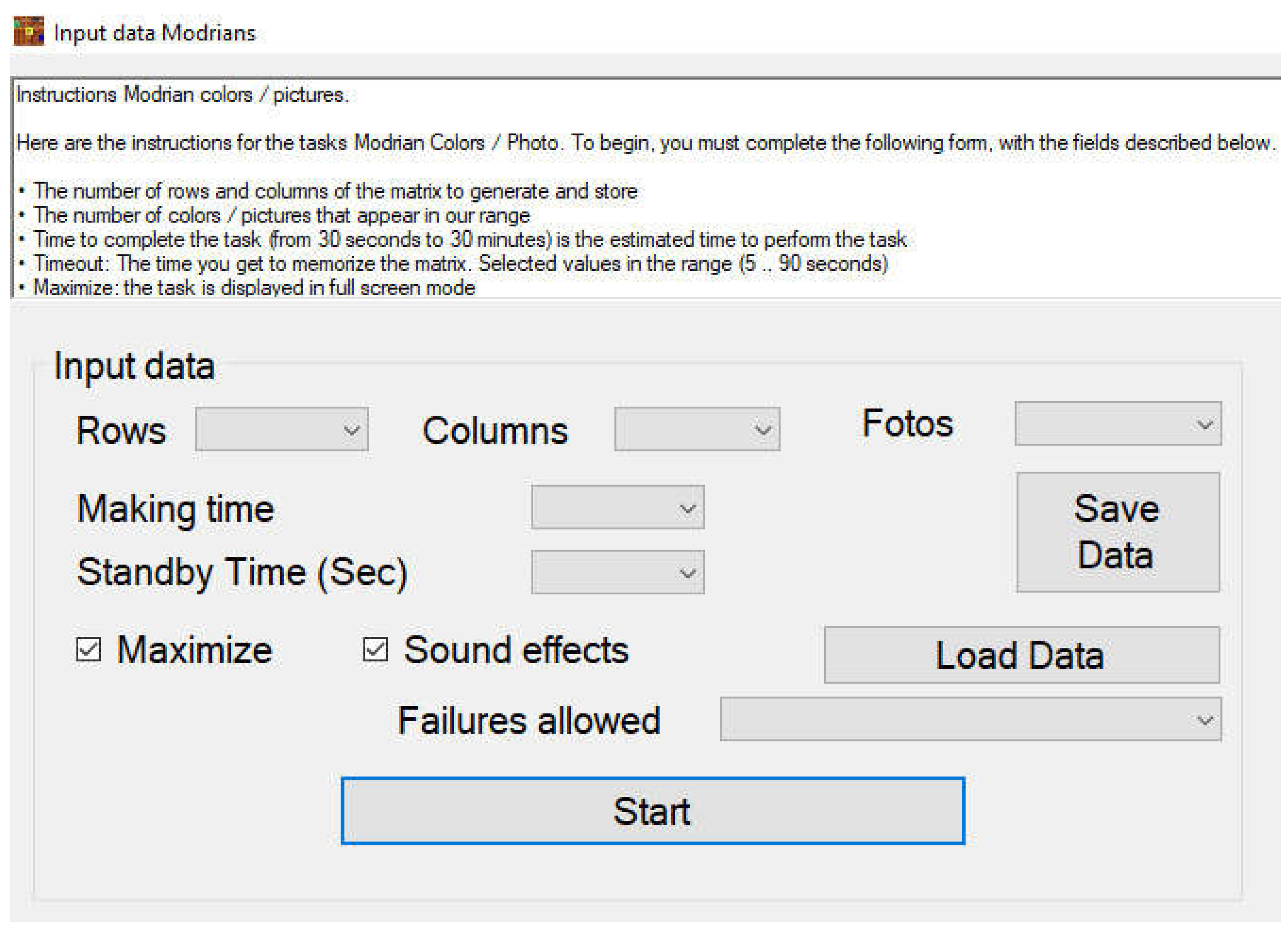Open the Standby Time (Sec) dropdown
Viewport: 1288px width, 930px height.
point(618,572)
